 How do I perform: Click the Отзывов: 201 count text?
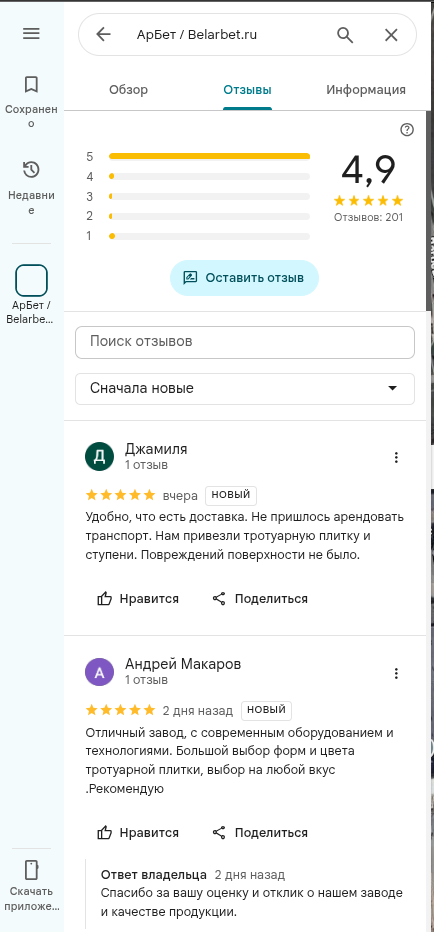[x=368, y=217]
